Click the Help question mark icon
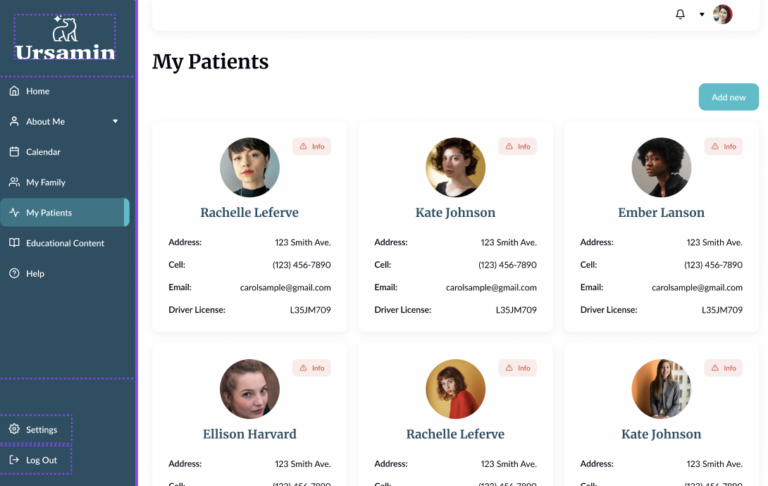This screenshot has width=768, height=486. click(x=14, y=273)
